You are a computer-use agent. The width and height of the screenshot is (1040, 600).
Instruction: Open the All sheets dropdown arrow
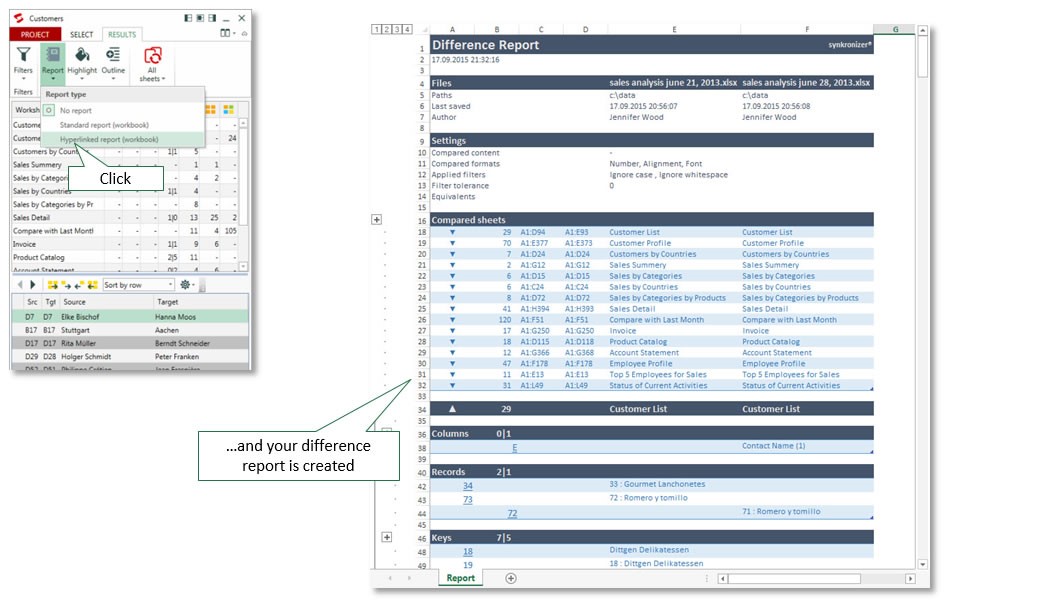coord(163,79)
